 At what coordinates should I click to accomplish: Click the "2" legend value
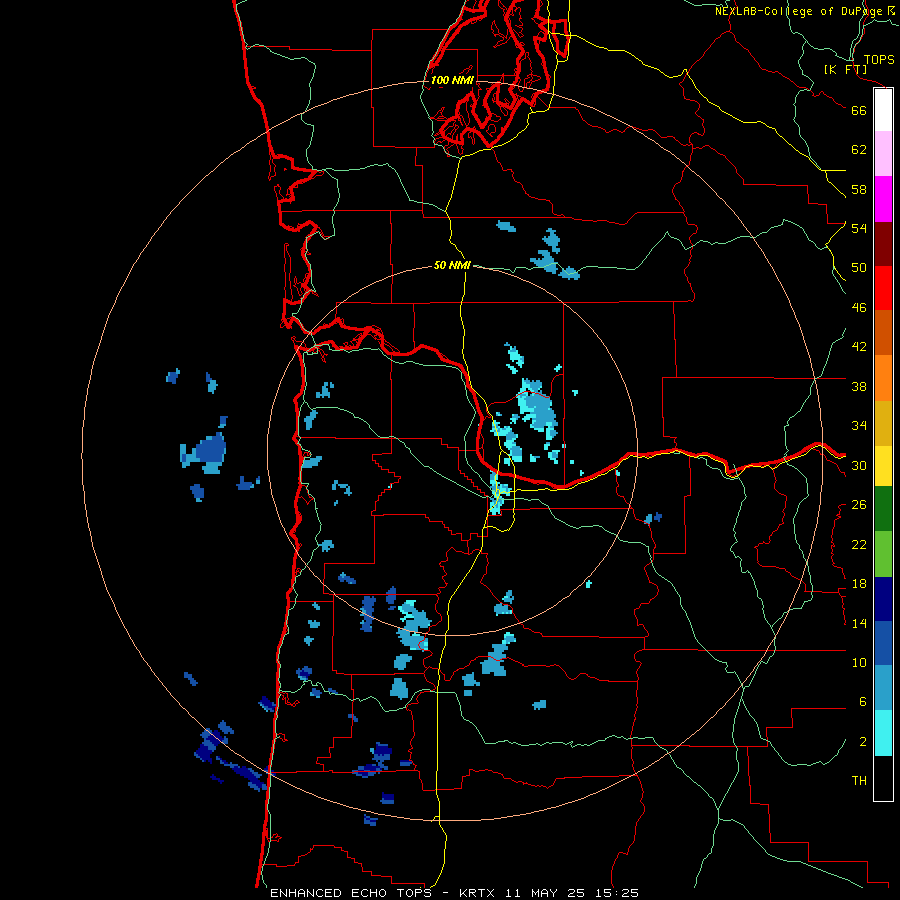pyautogui.click(x=862, y=742)
